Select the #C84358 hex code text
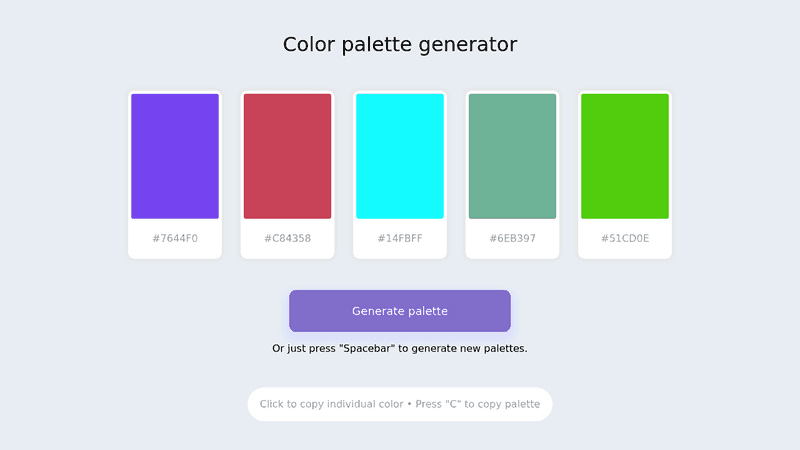The image size is (800, 450). tap(287, 238)
